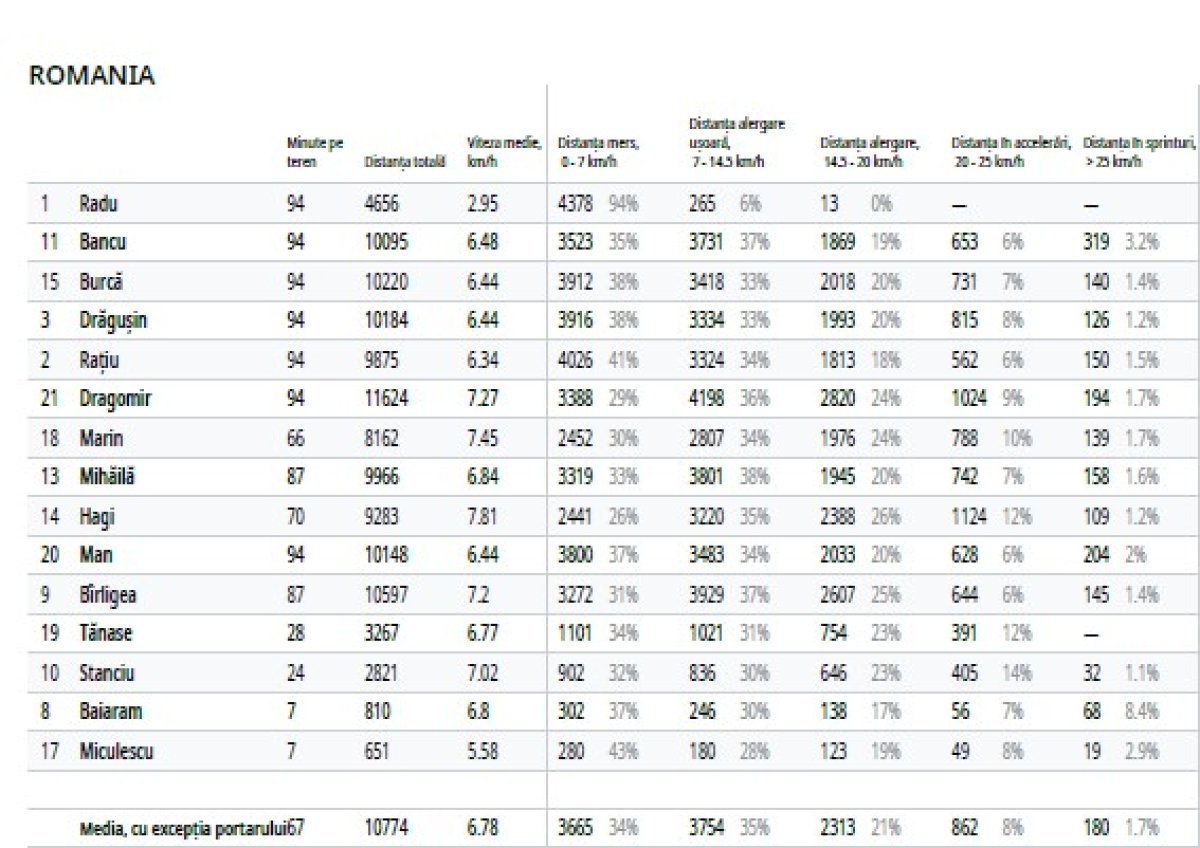This screenshot has width=1200, height=848.
Task: Click the 'Distanța totală' column header
Action: click(x=405, y=161)
